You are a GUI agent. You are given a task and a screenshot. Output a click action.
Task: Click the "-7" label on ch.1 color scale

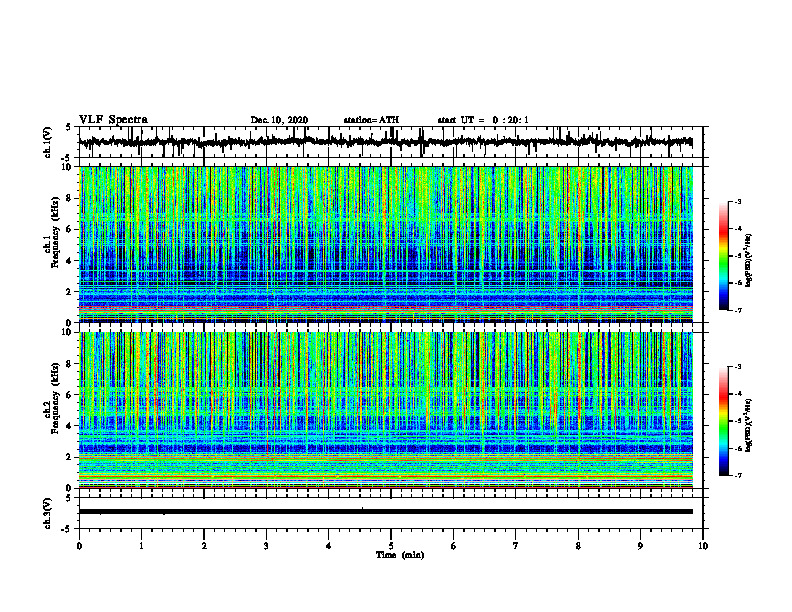coord(737,310)
